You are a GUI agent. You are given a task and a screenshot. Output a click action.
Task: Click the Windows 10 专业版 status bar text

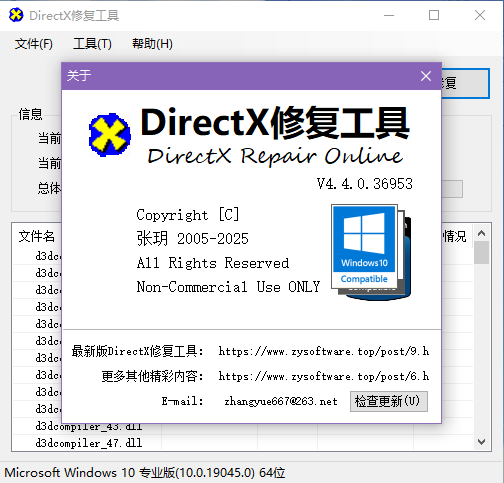pyautogui.click(x=145, y=473)
